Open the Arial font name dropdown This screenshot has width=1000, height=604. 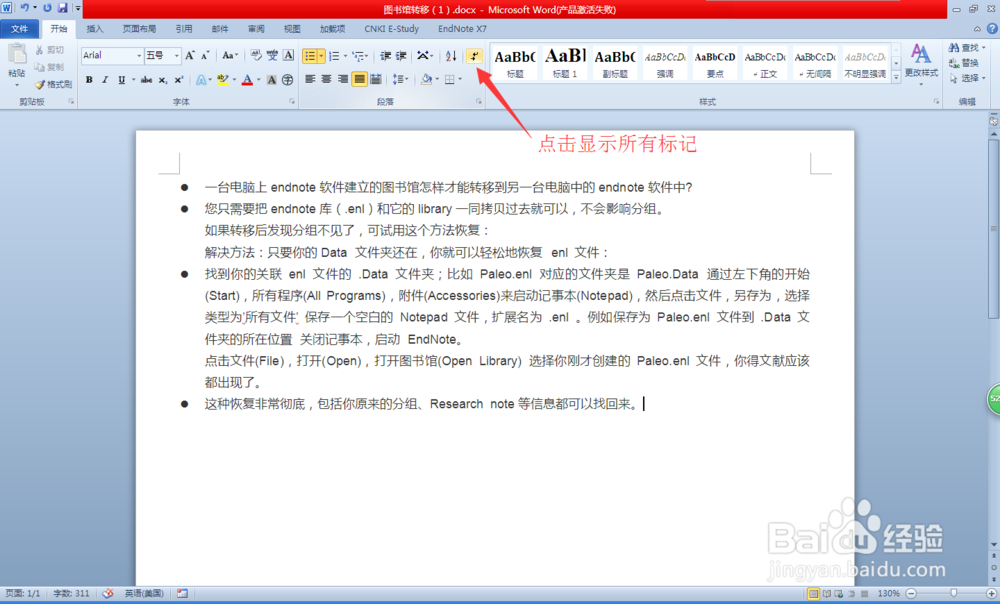click(139, 56)
